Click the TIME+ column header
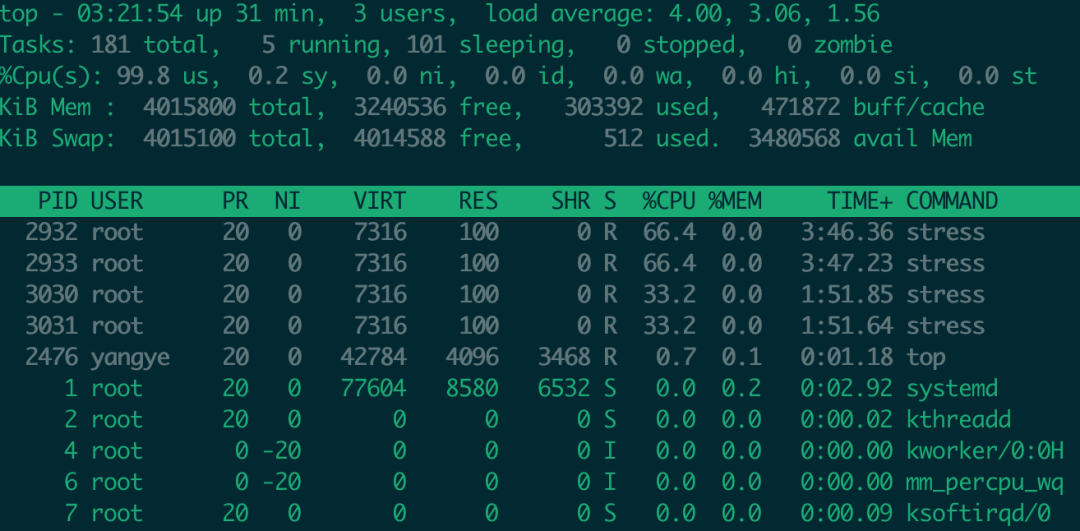This screenshot has width=1080, height=531. coord(860,201)
